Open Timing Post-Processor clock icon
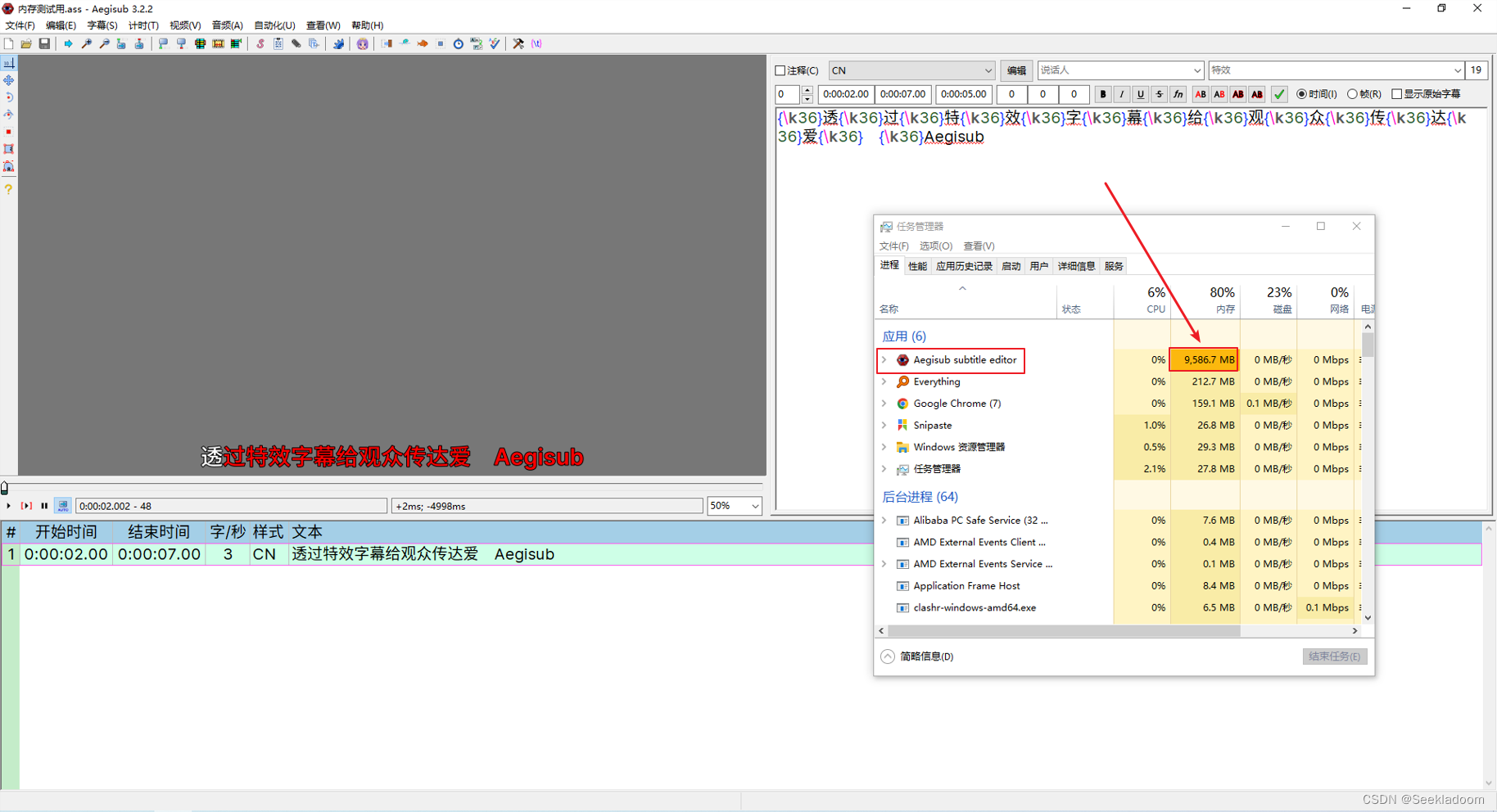The image size is (1497, 812). pyautogui.click(x=459, y=43)
